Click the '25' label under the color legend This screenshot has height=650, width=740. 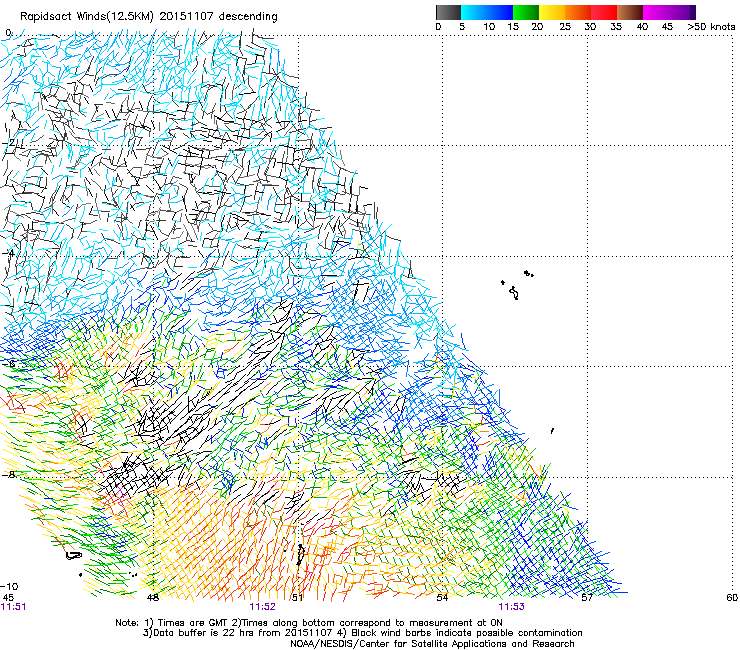click(x=565, y=27)
